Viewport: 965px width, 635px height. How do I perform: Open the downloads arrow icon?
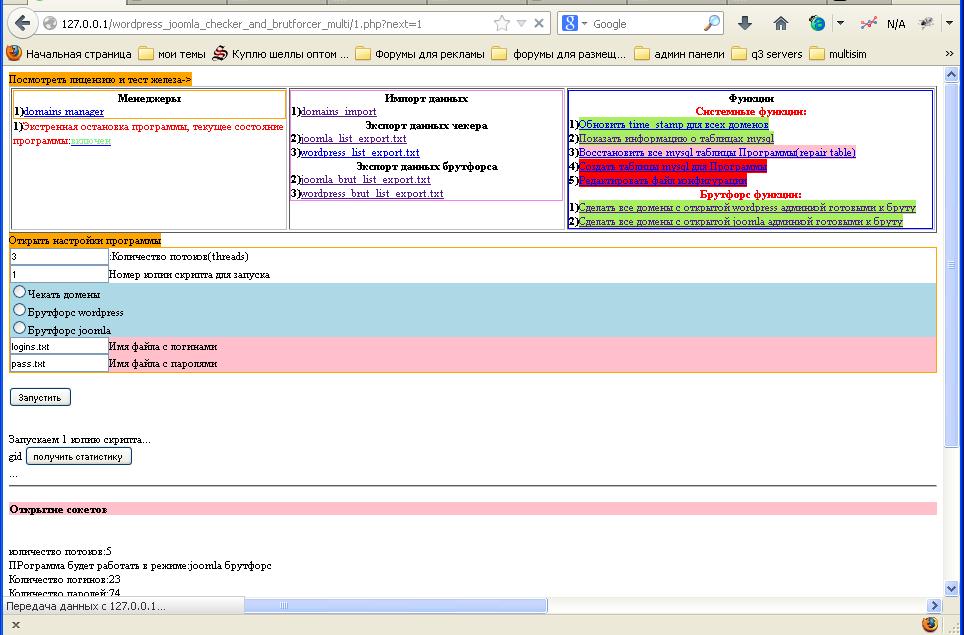coord(744,23)
